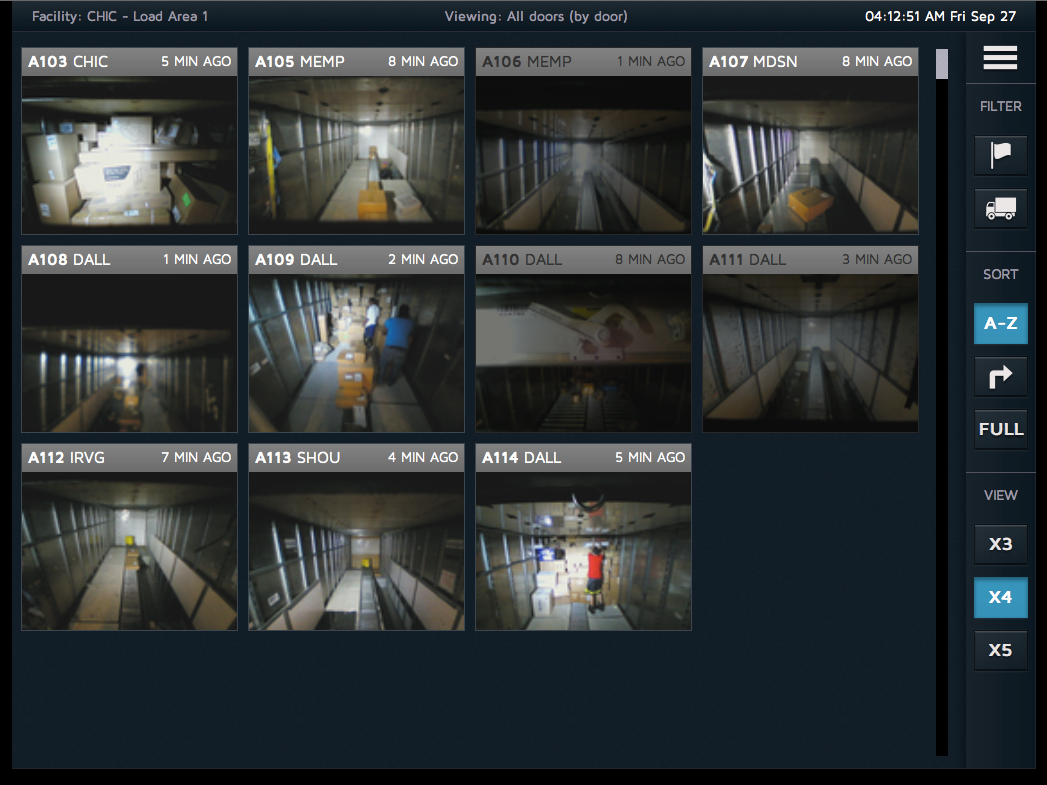1047x785 pixels.
Task: Open door A103 CHIC camera thumbnail
Action: [x=130, y=155]
